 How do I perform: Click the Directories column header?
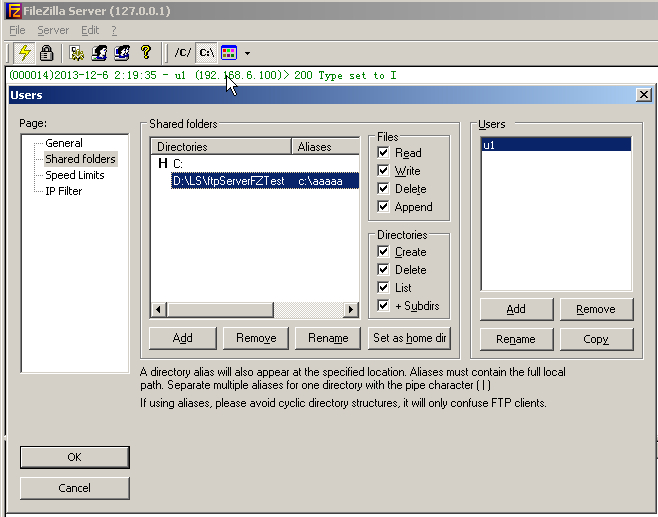point(221,146)
